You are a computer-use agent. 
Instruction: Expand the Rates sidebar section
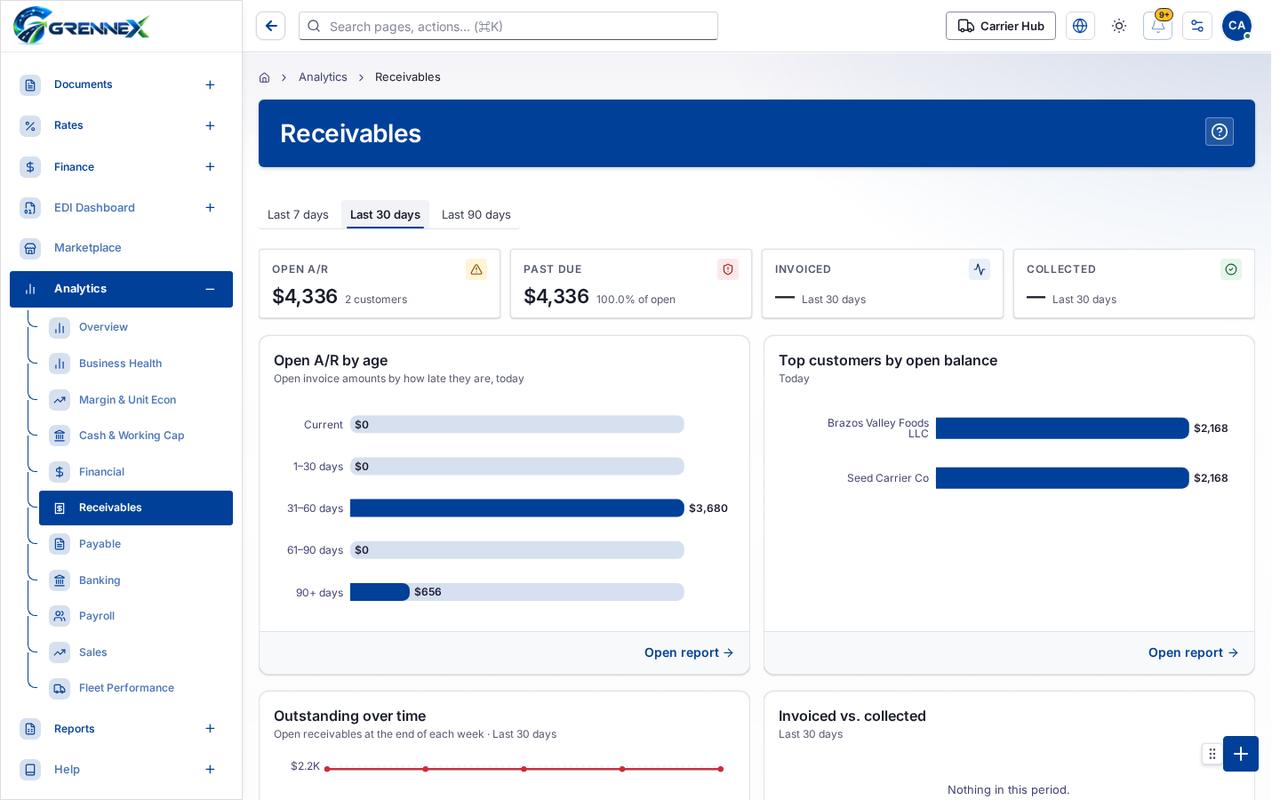click(x=210, y=126)
